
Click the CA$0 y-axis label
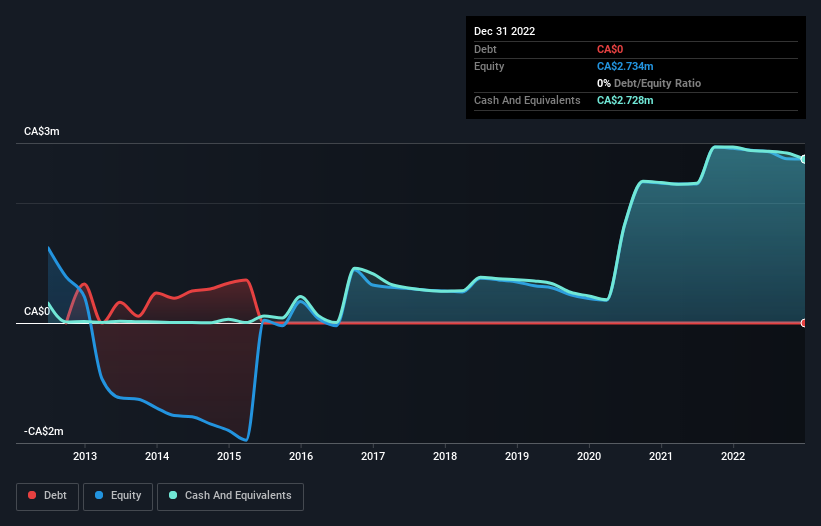[37, 311]
